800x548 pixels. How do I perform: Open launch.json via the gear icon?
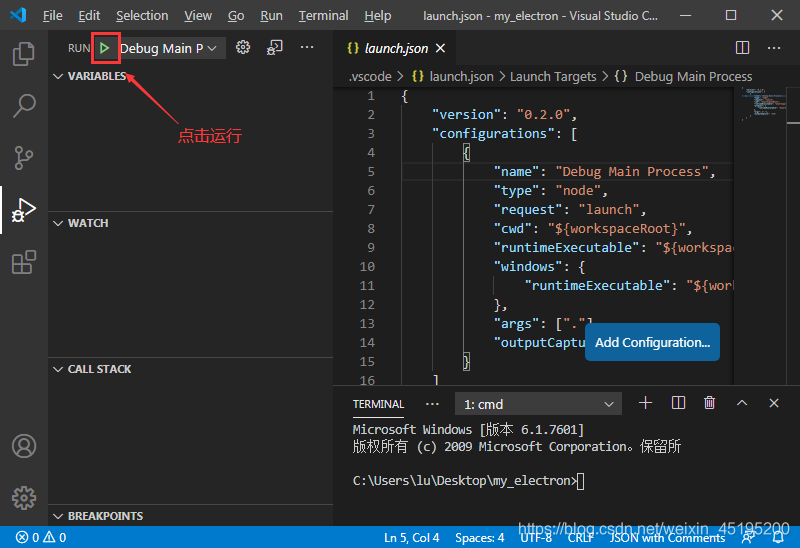tap(243, 47)
